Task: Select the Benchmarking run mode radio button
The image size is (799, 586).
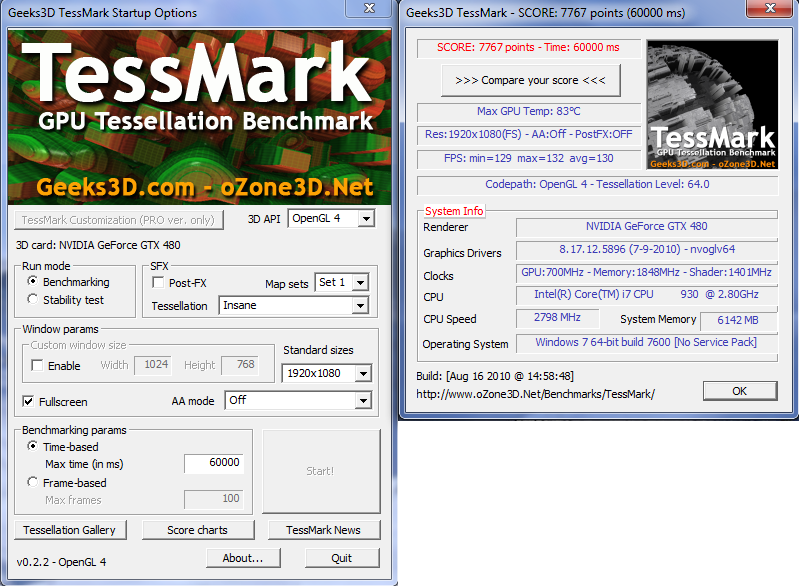Action: pyautogui.click(x=33, y=281)
